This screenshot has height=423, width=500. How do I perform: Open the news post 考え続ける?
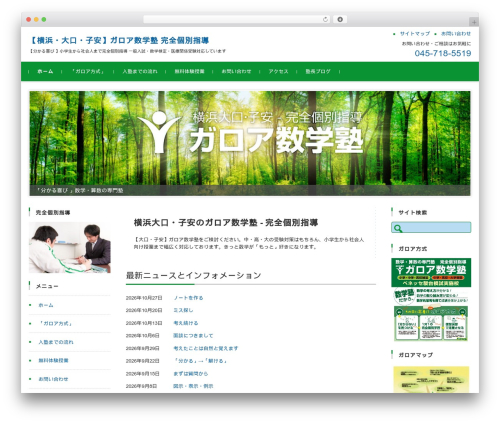(x=186, y=323)
